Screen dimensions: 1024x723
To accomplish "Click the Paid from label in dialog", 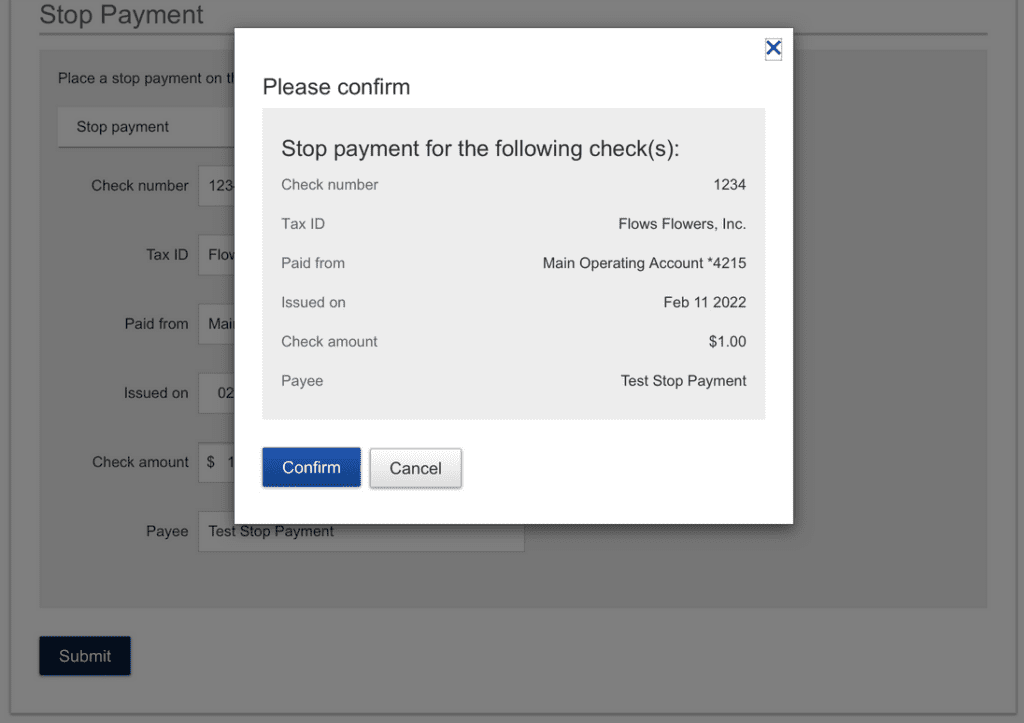I will click(313, 263).
